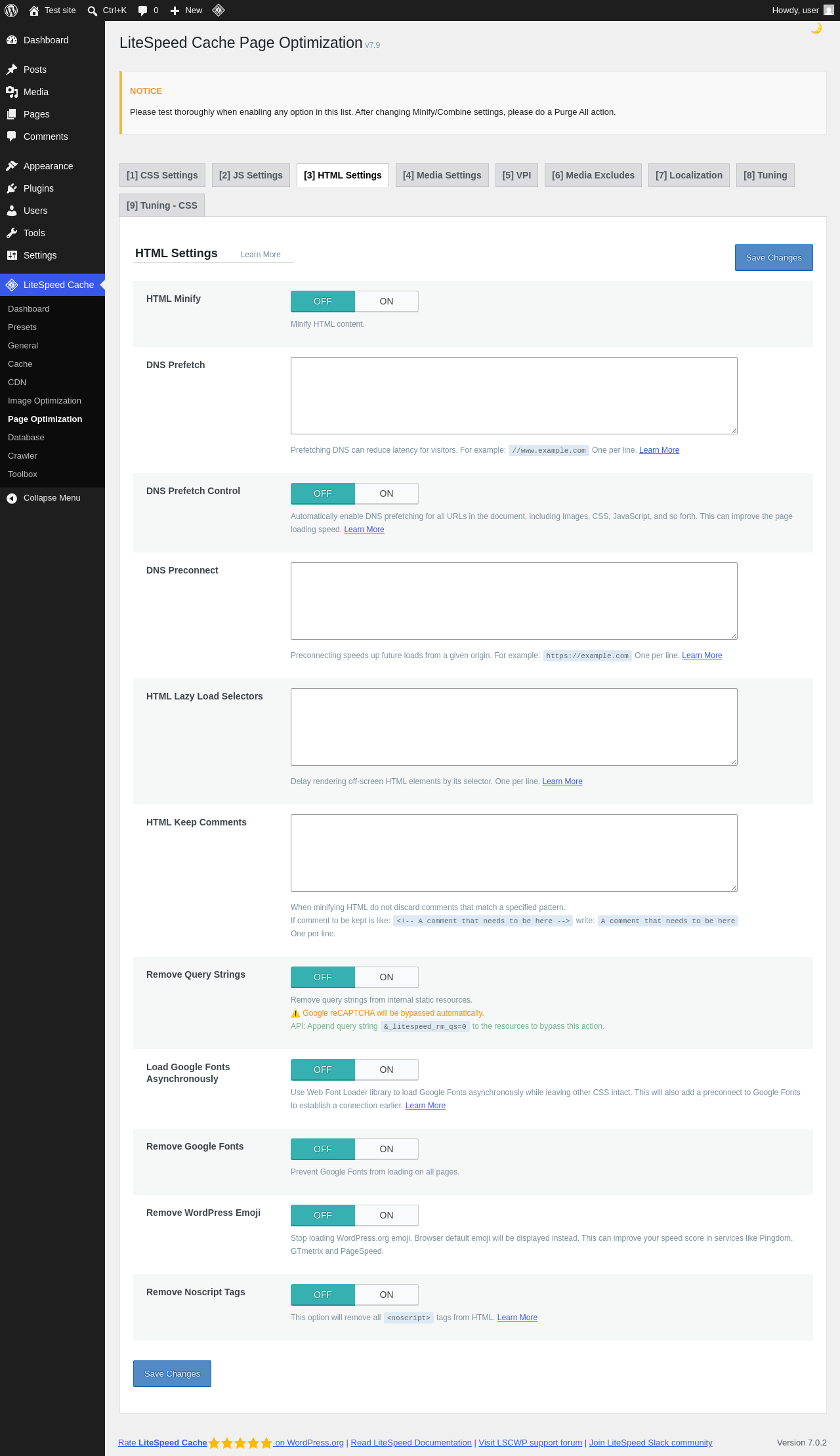Go to Cache in the LiteSpeed submenu
The width and height of the screenshot is (840, 1456).
click(52, 364)
